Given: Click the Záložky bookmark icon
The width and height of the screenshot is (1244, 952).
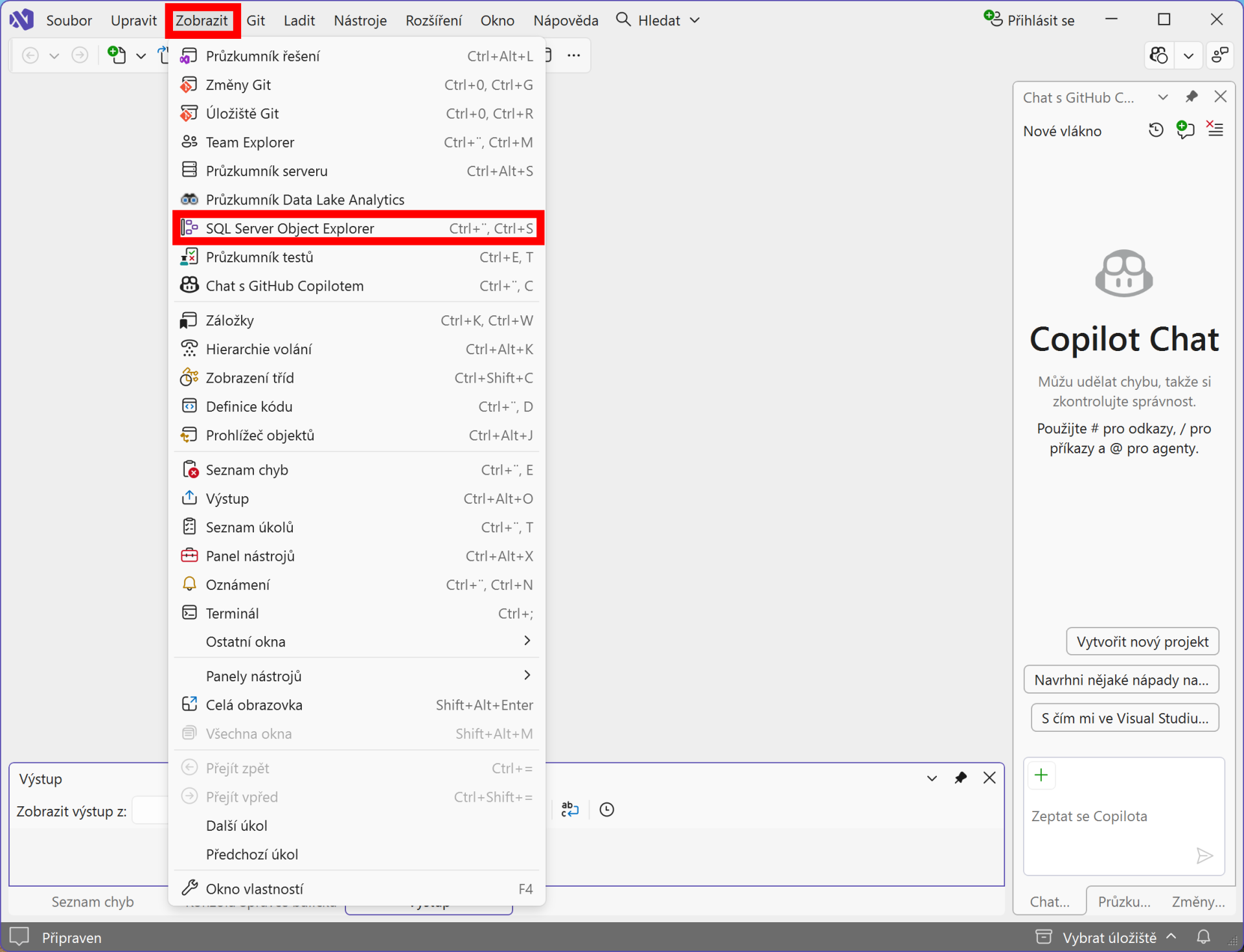Looking at the screenshot, I should click(x=189, y=321).
